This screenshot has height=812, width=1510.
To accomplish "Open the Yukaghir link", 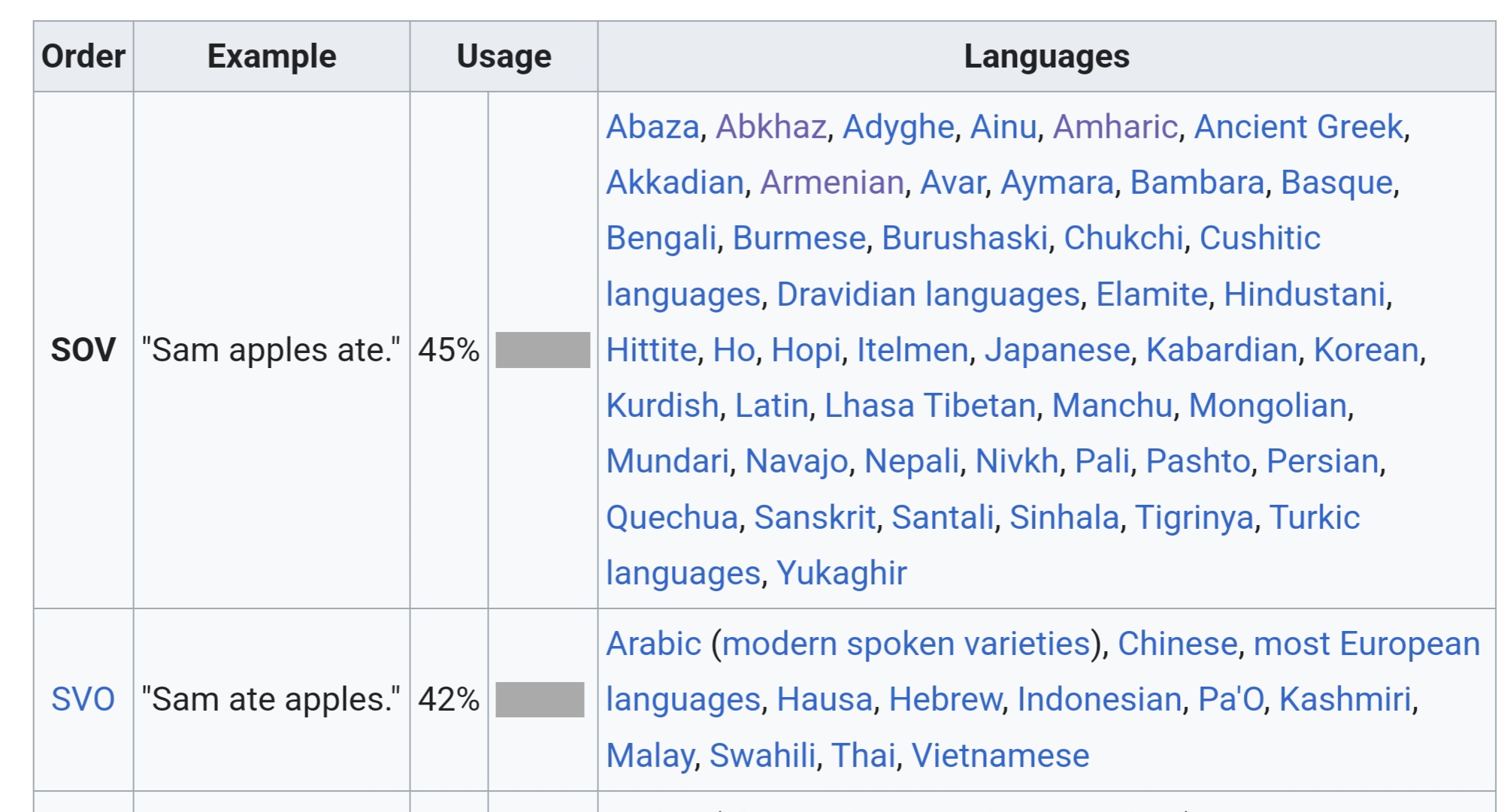I will point(842,573).
